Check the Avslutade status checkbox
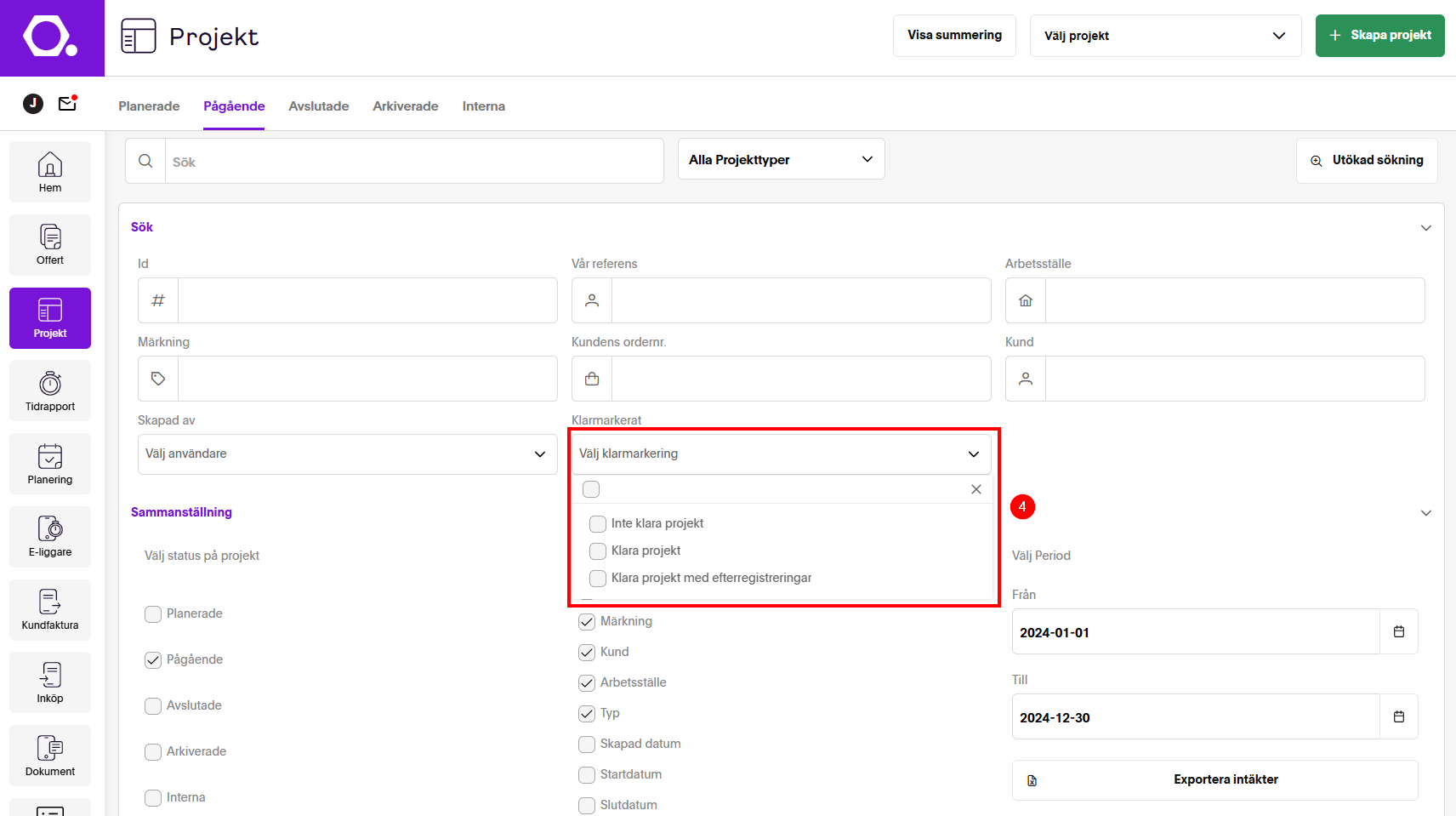Image resolution: width=1456 pixels, height=816 pixels. pyautogui.click(x=153, y=706)
